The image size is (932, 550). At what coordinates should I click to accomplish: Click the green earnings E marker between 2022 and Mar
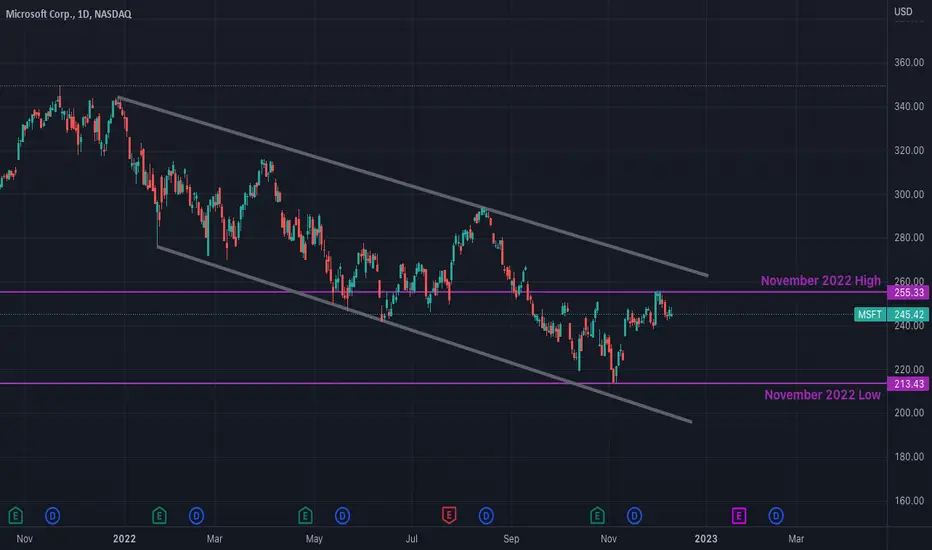tap(159, 516)
